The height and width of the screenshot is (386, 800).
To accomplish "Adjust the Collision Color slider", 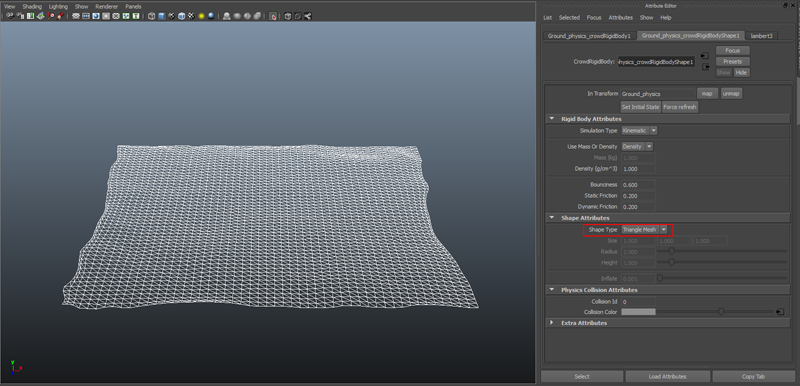I will (722, 312).
